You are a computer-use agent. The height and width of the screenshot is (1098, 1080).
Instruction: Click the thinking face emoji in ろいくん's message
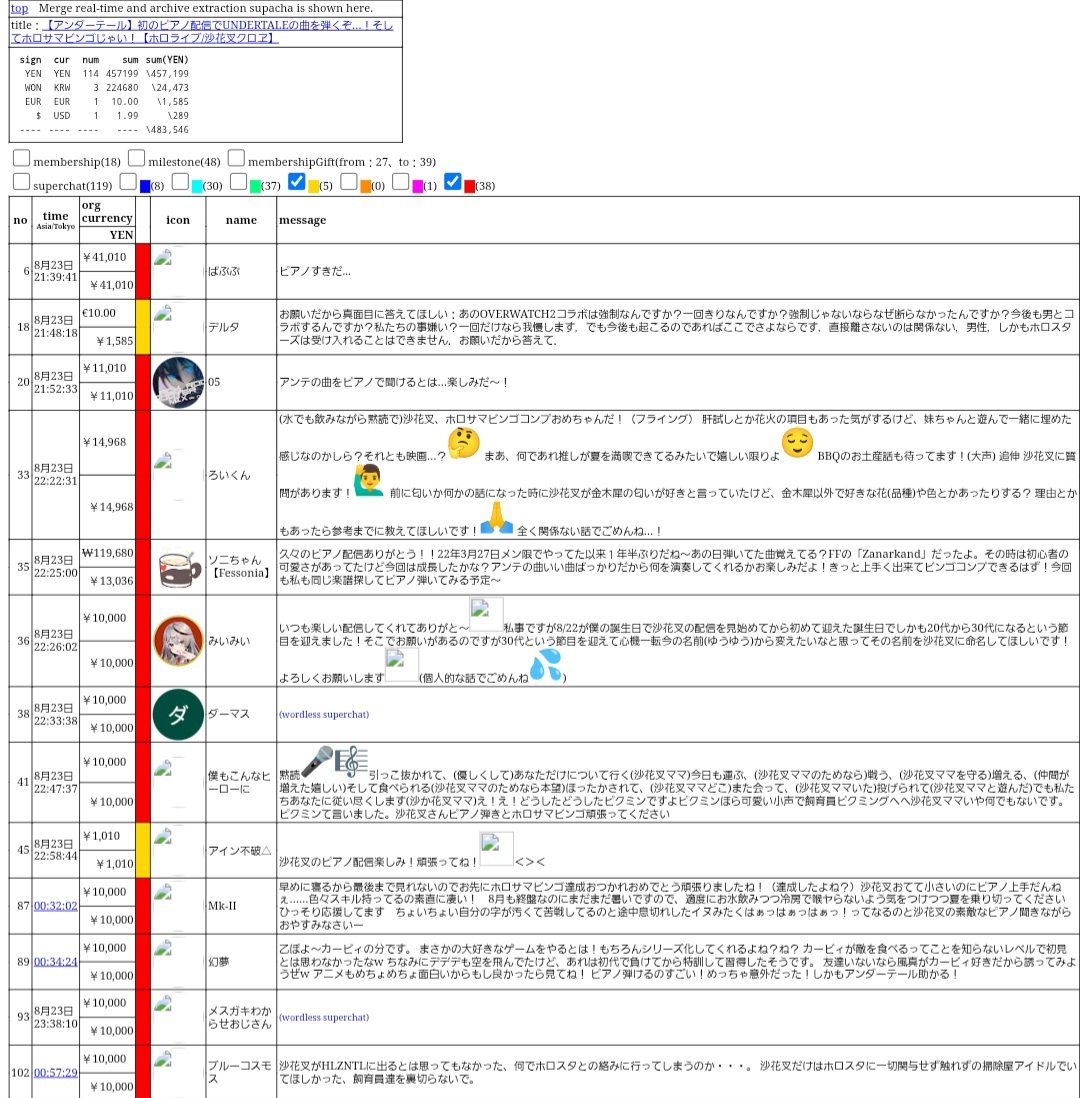464,443
